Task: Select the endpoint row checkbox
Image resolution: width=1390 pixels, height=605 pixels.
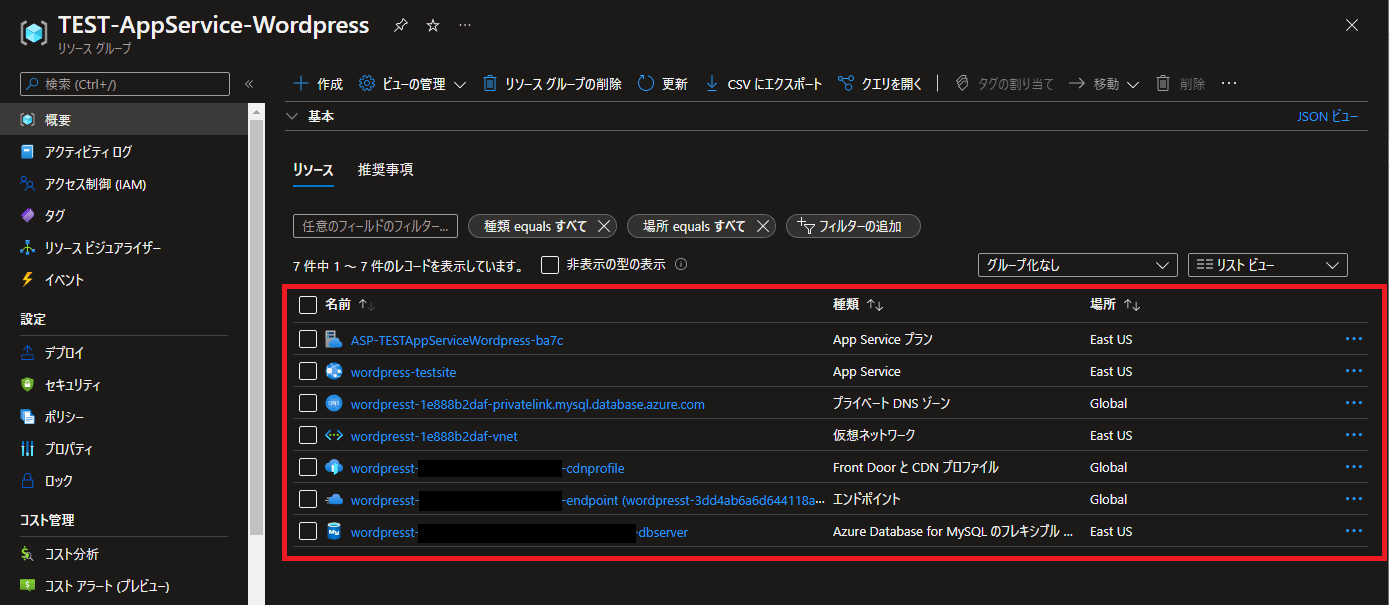Action: pyautogui.click(x=308, y=500)
